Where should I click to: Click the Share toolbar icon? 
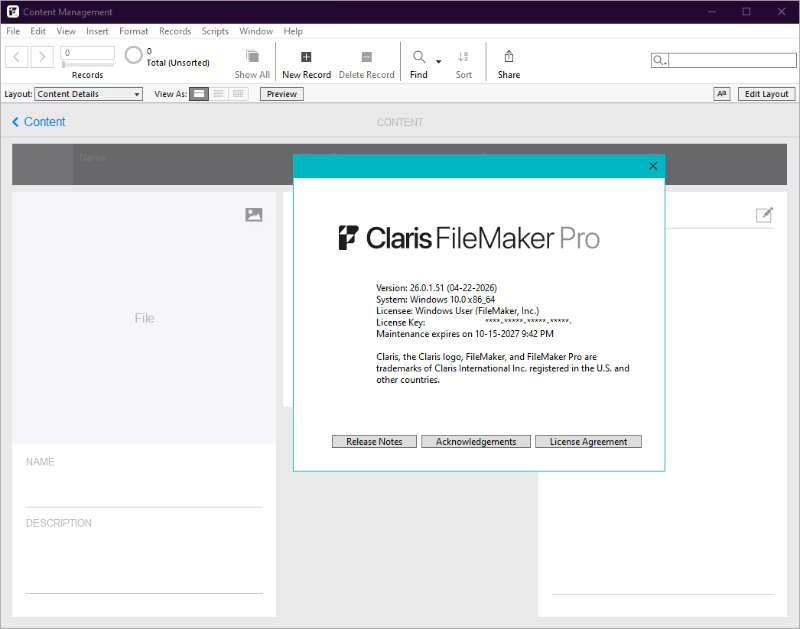coord(509,56)
